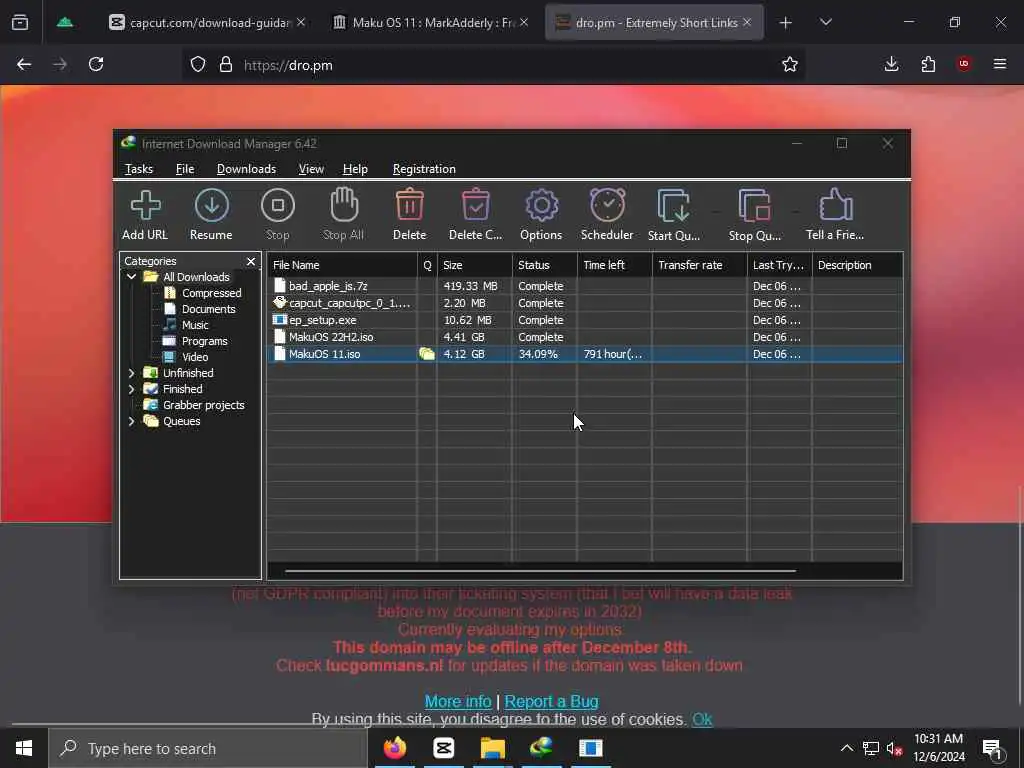The width and height of the screenshot is (1024, 768).
Task: Open browser extensions puzzle icon
Action: (928, 64)
